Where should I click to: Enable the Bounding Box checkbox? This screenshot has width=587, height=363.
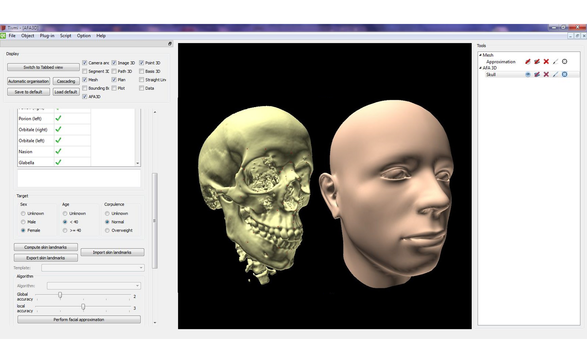[85, 88]
